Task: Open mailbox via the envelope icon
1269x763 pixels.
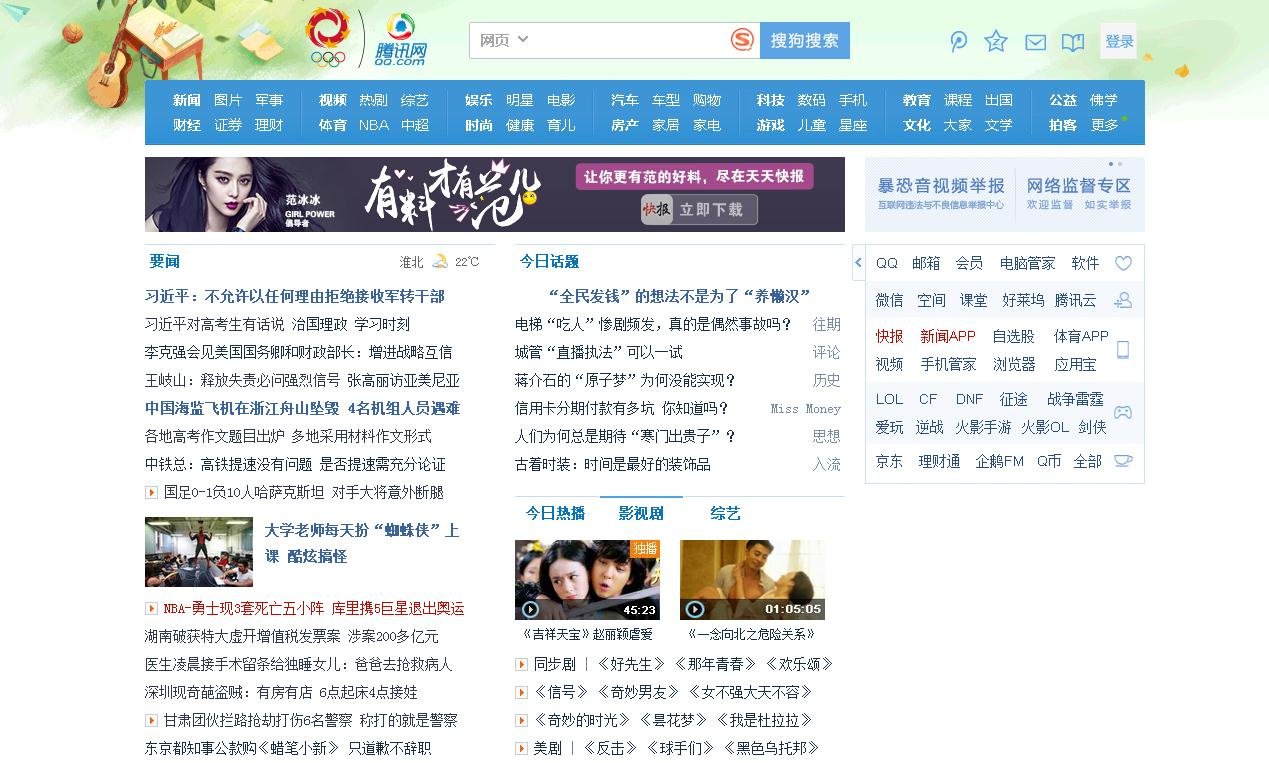Action: pyautogui.click(x=1035, y=42)
